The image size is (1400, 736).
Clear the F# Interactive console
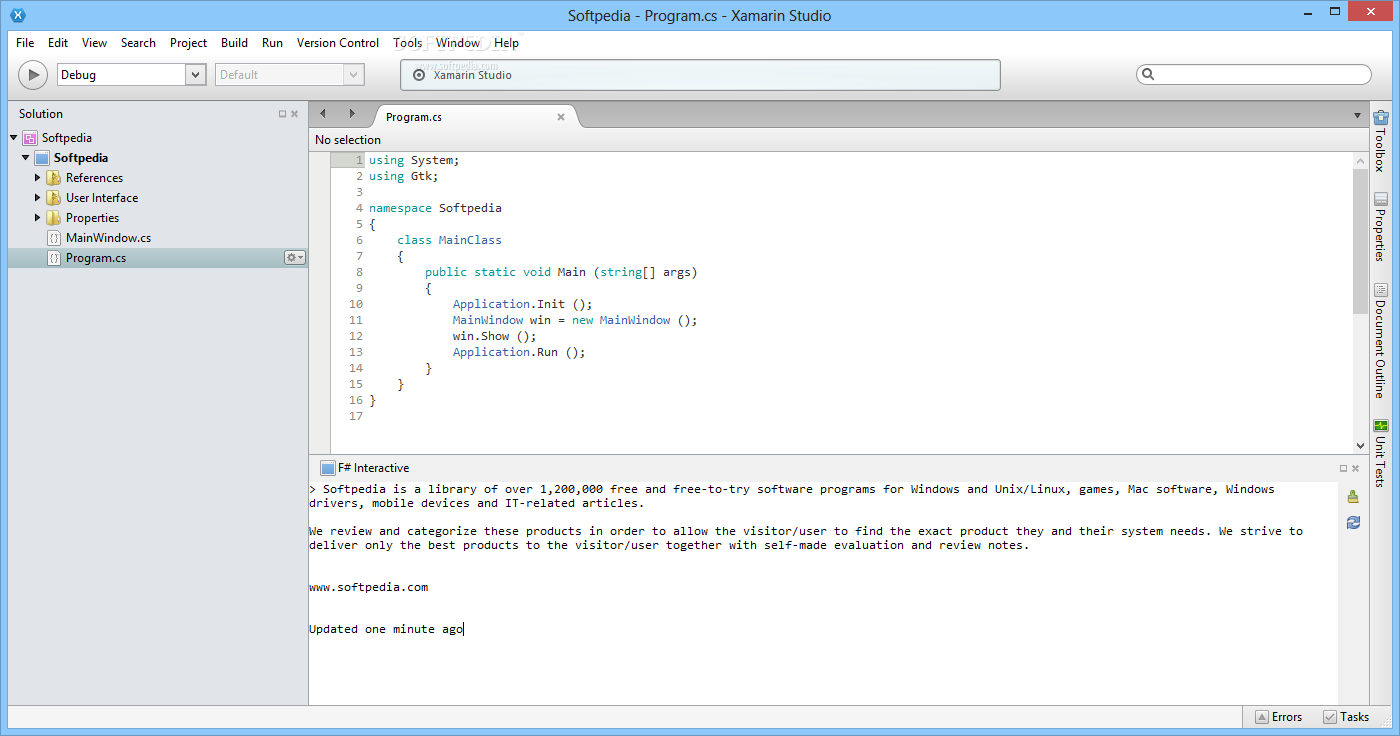[x=1353, y=497]
